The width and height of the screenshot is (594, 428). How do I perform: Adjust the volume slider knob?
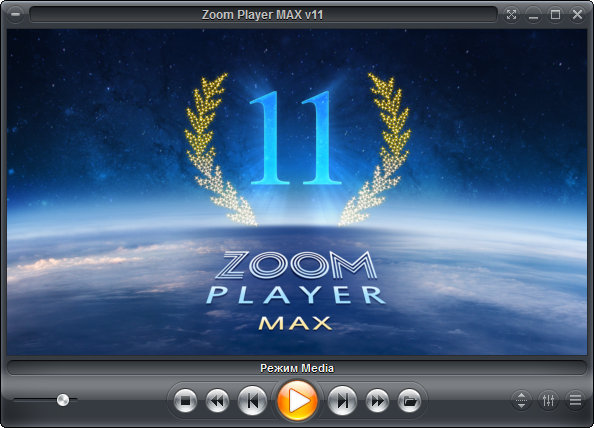point(63,400)
